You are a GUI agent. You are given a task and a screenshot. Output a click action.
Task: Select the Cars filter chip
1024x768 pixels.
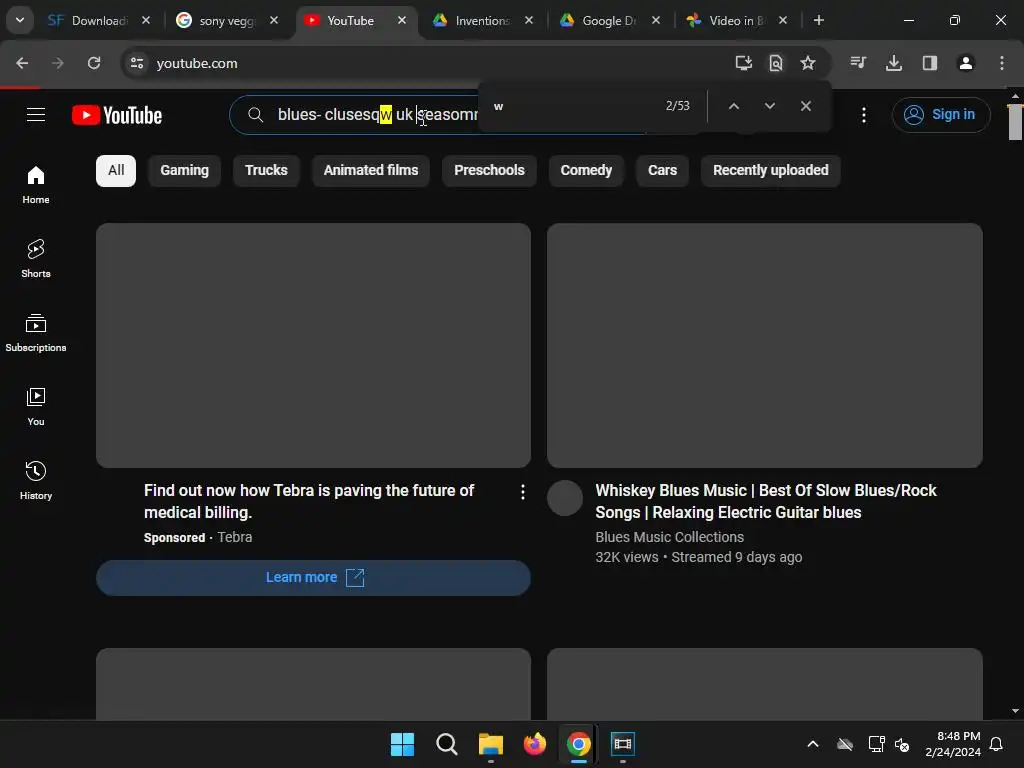[662, 170]
